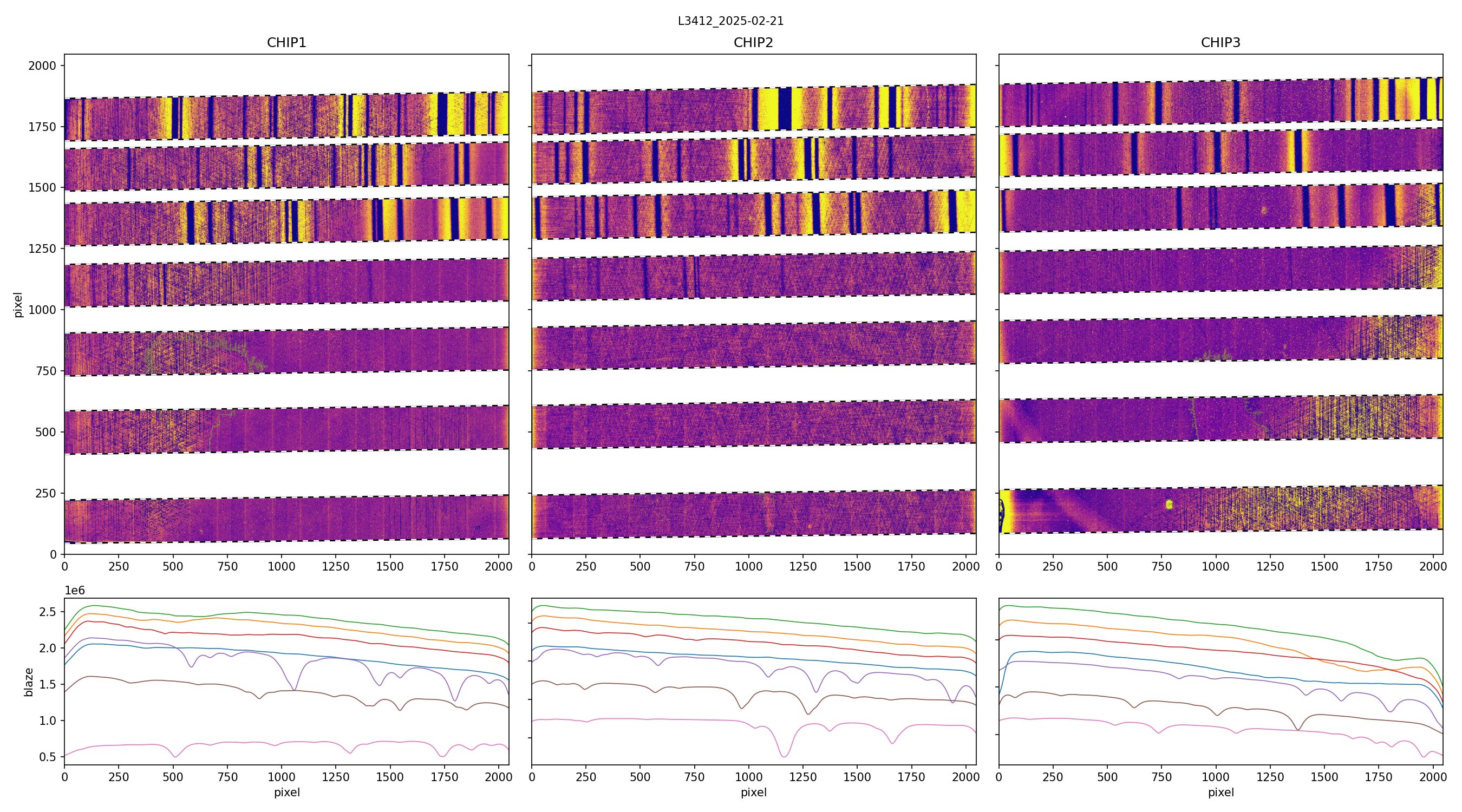
Task: Click the 1e6 offset label above blaze axis
Action: 74,591
